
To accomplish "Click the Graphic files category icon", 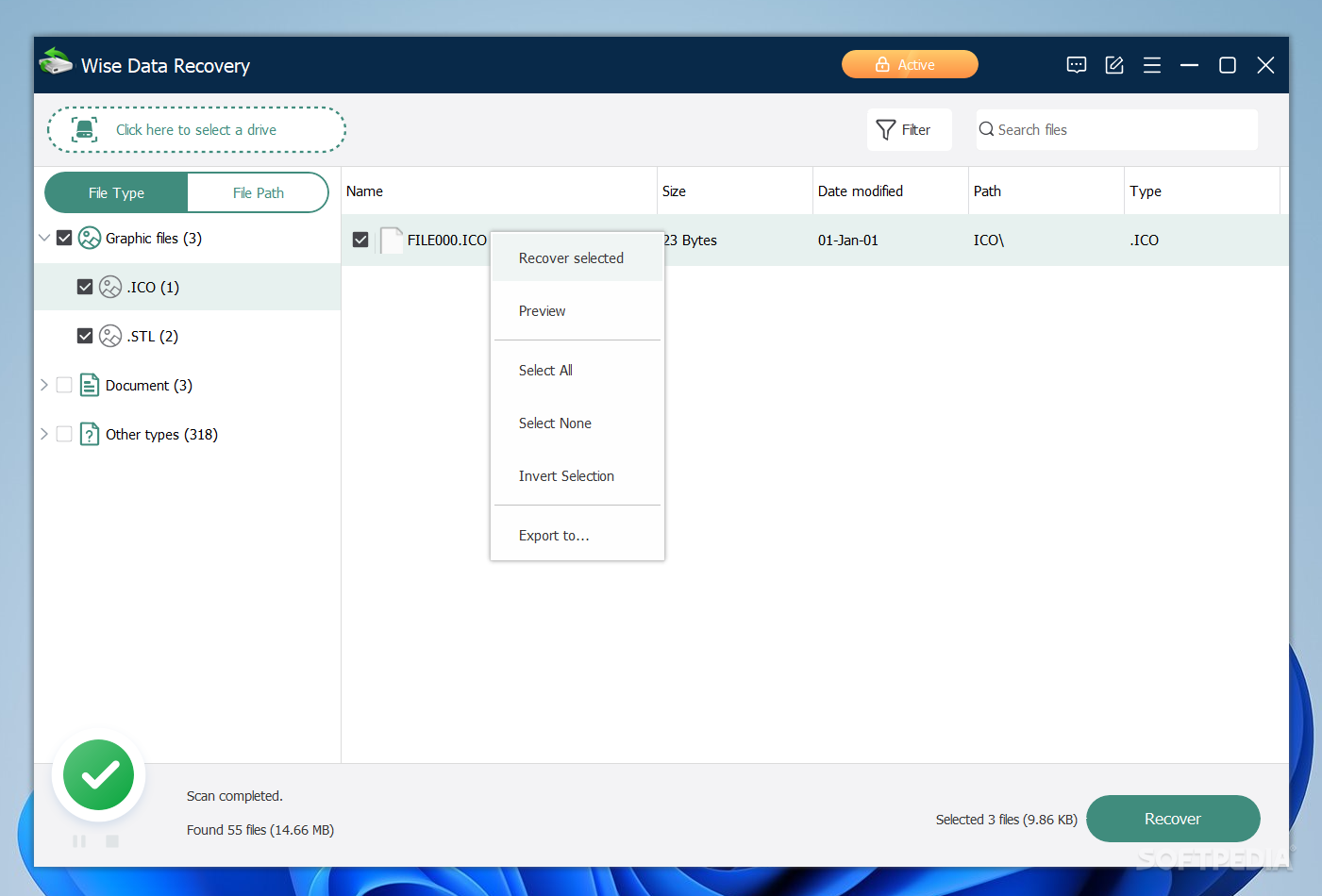I will [90, 238].
